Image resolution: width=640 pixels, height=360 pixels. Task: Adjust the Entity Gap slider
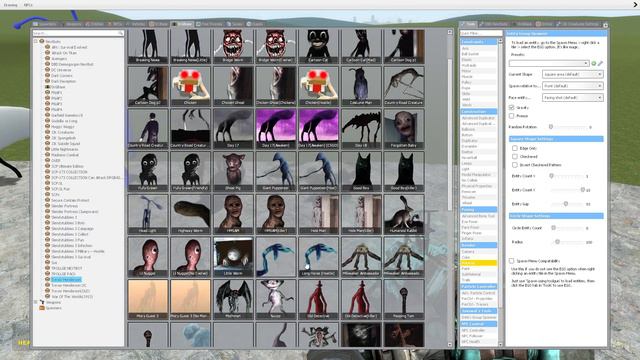click(567, 204)
